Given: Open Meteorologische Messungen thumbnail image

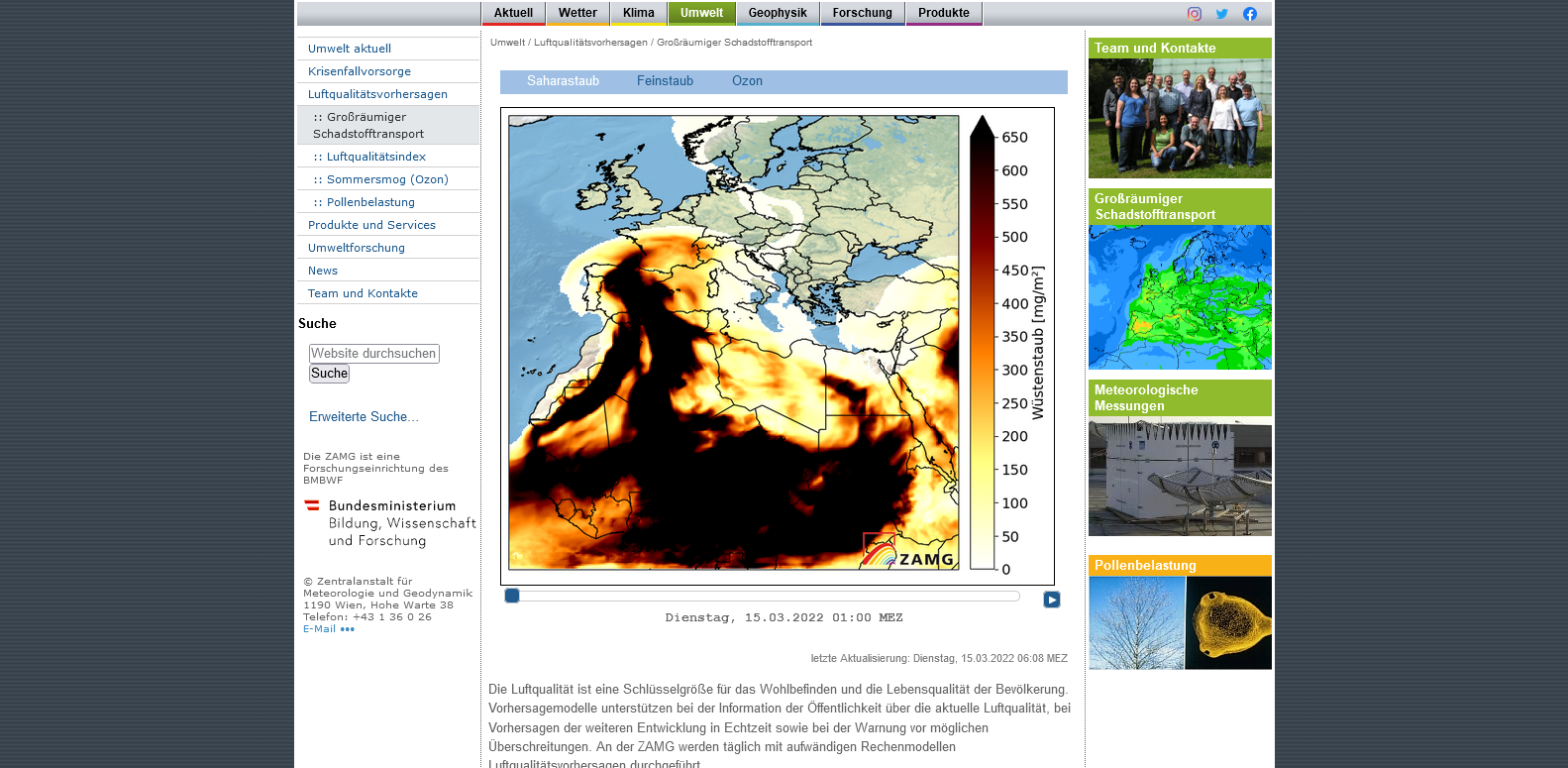Looking at the screenshot, I should (1180, 477).
